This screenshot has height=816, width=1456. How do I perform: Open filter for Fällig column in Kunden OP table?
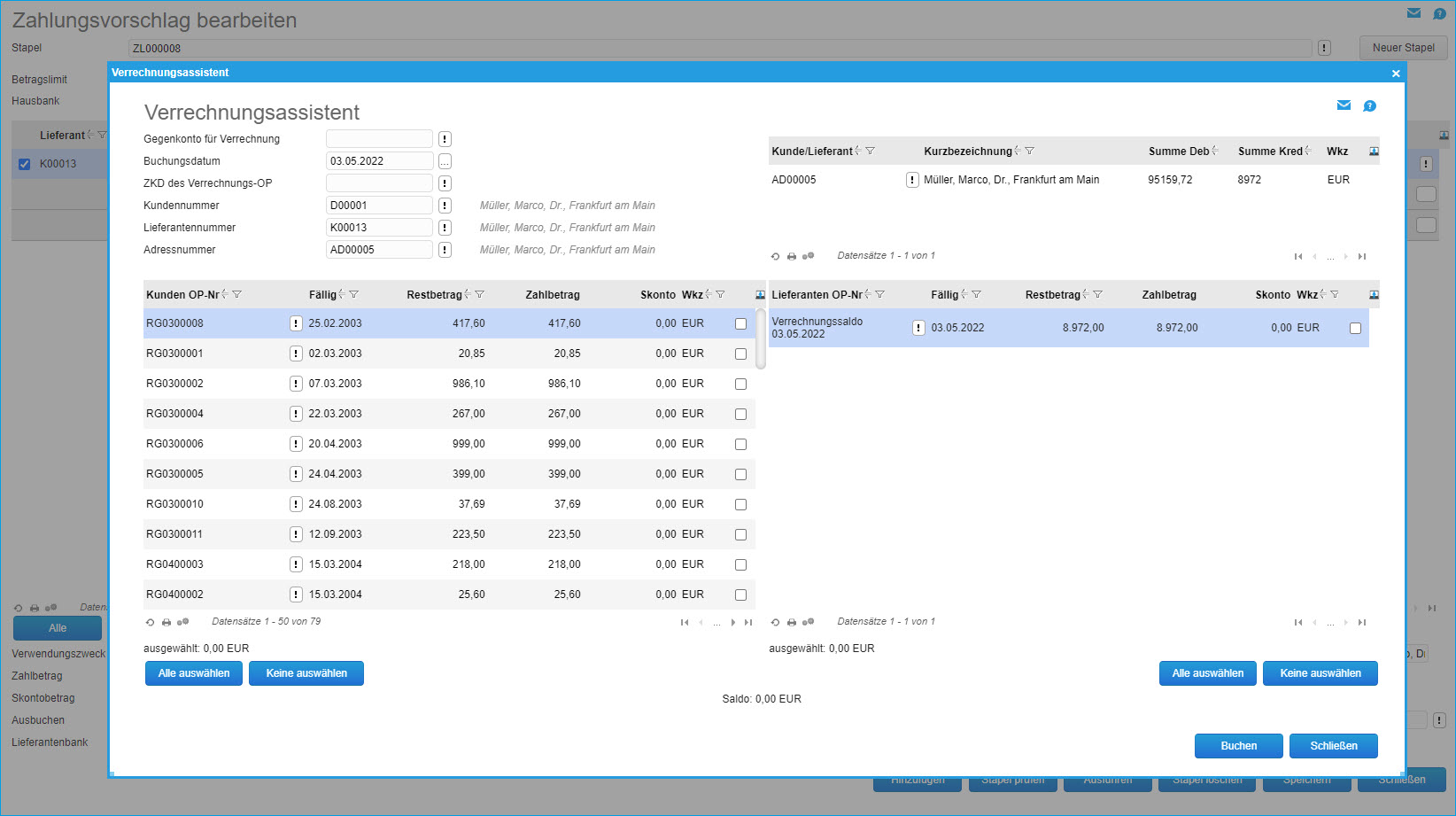pos(354,295)
